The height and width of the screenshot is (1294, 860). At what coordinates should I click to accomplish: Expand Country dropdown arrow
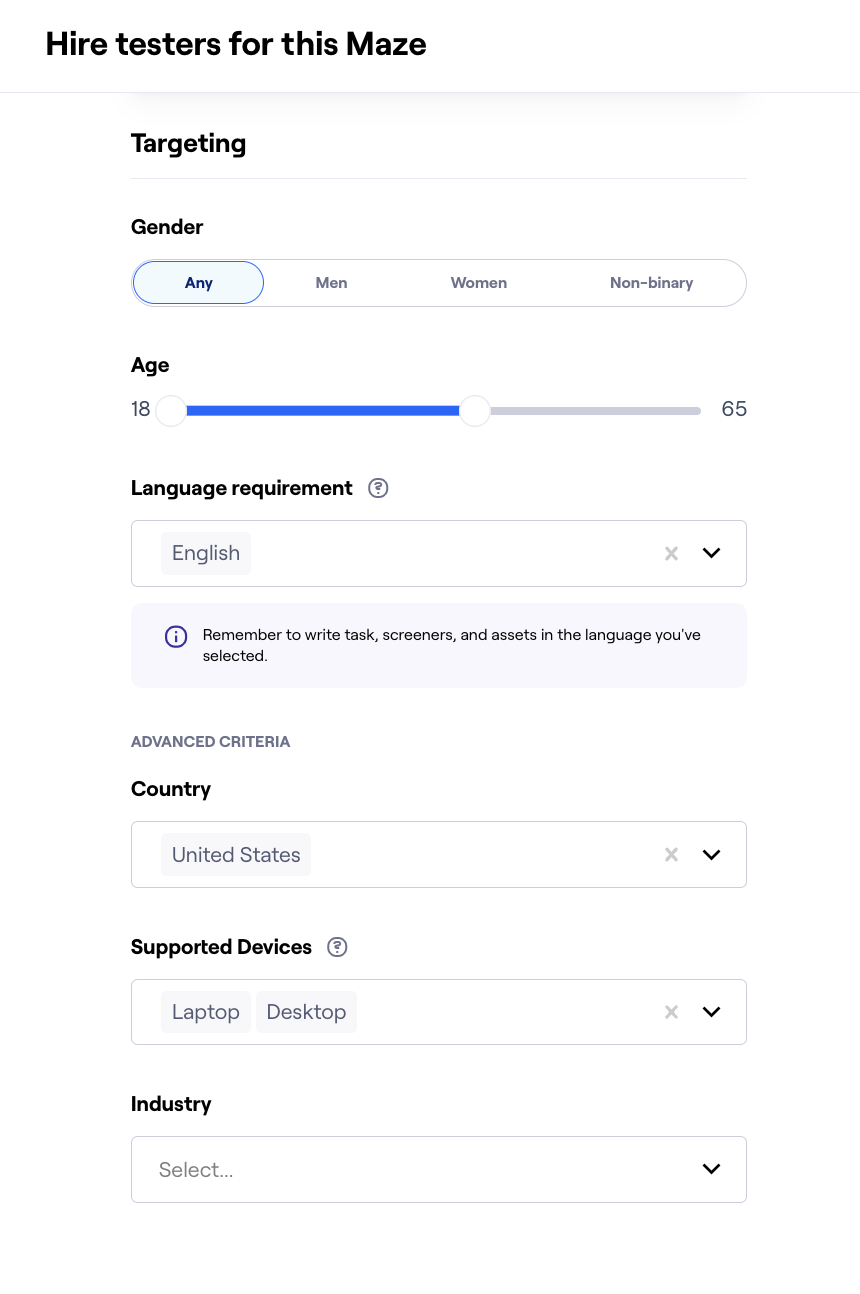click(x=711, y=854)
